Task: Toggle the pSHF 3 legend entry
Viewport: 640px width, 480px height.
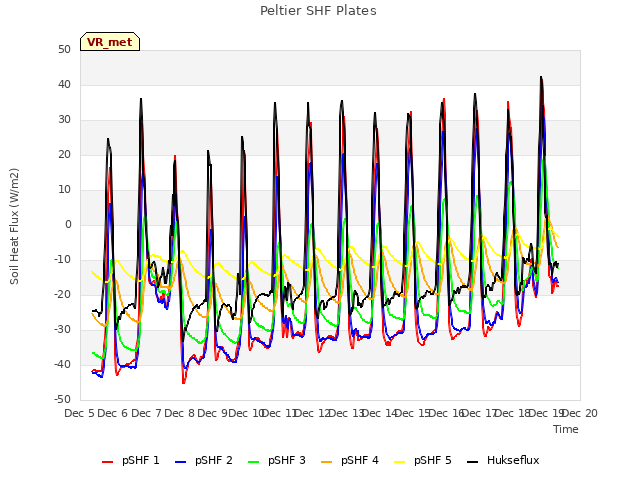Action: (x=277, y=460)
